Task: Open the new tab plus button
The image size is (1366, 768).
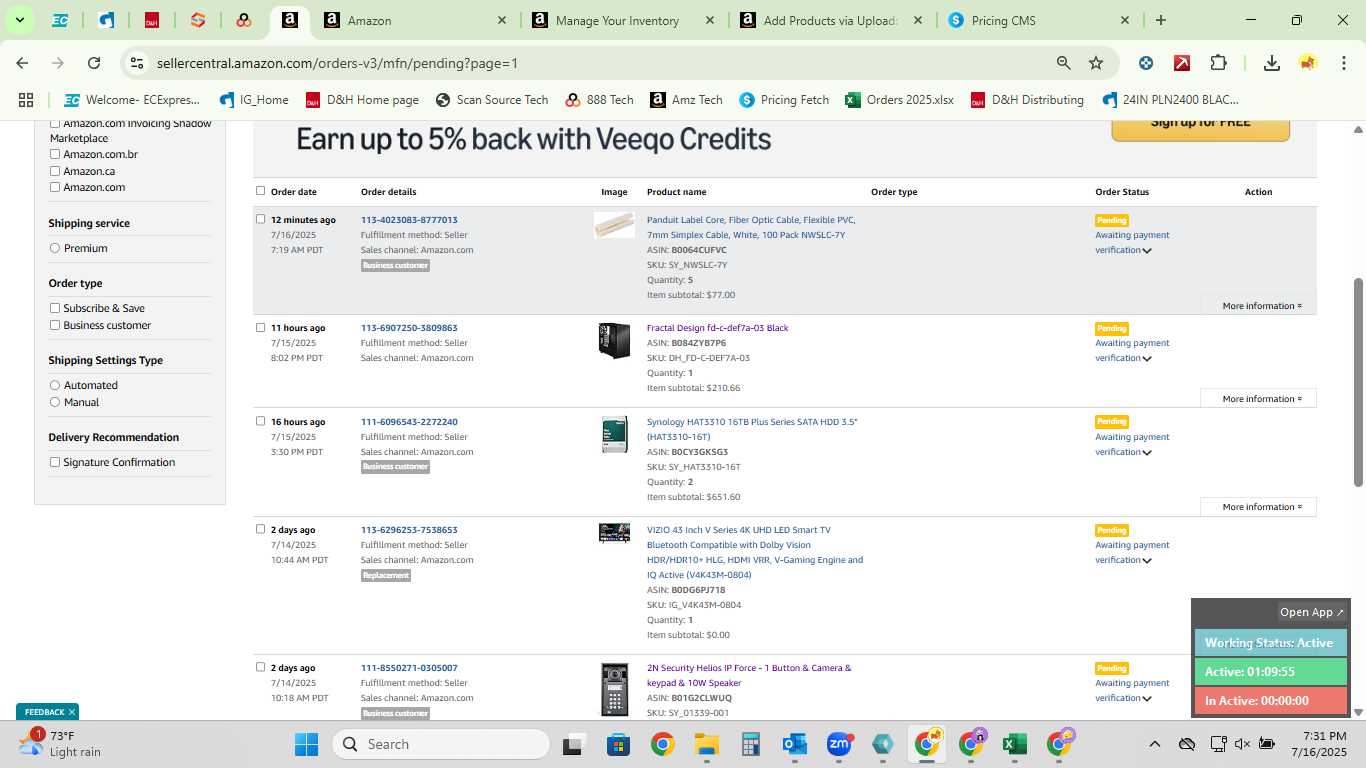Action: click(x=1160, y=20)
